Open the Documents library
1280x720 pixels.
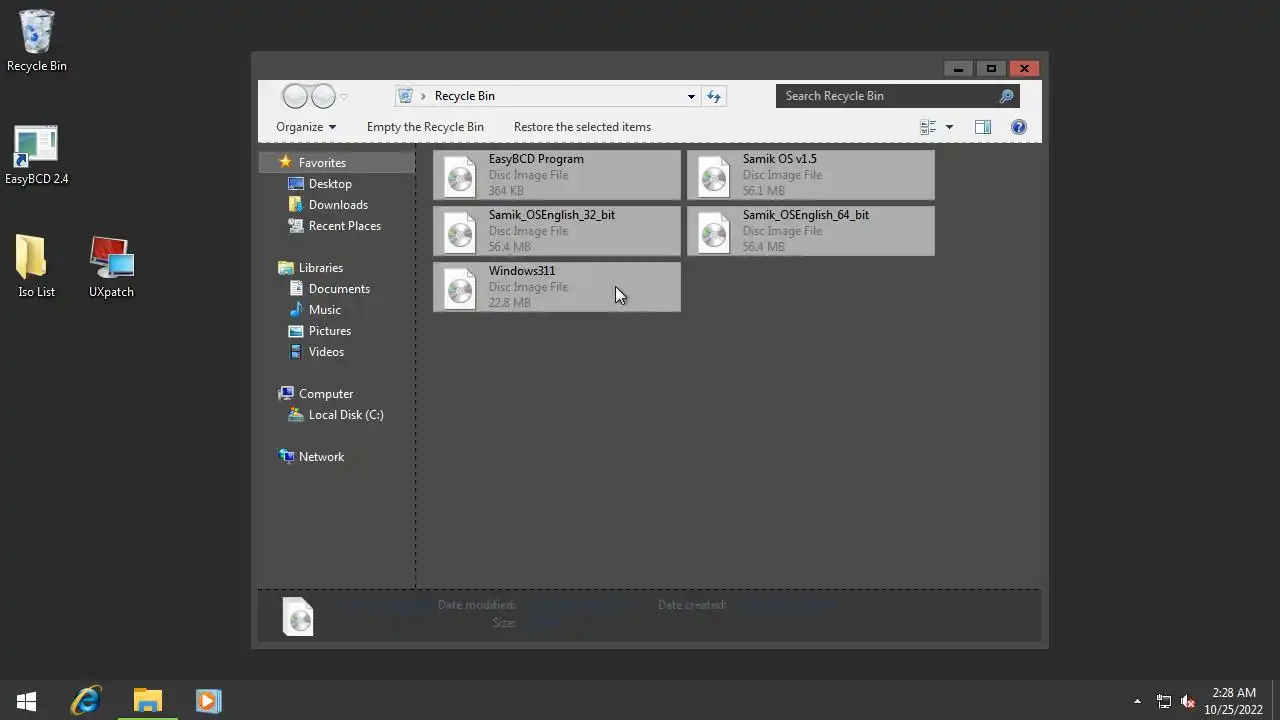tap(329, 289)
